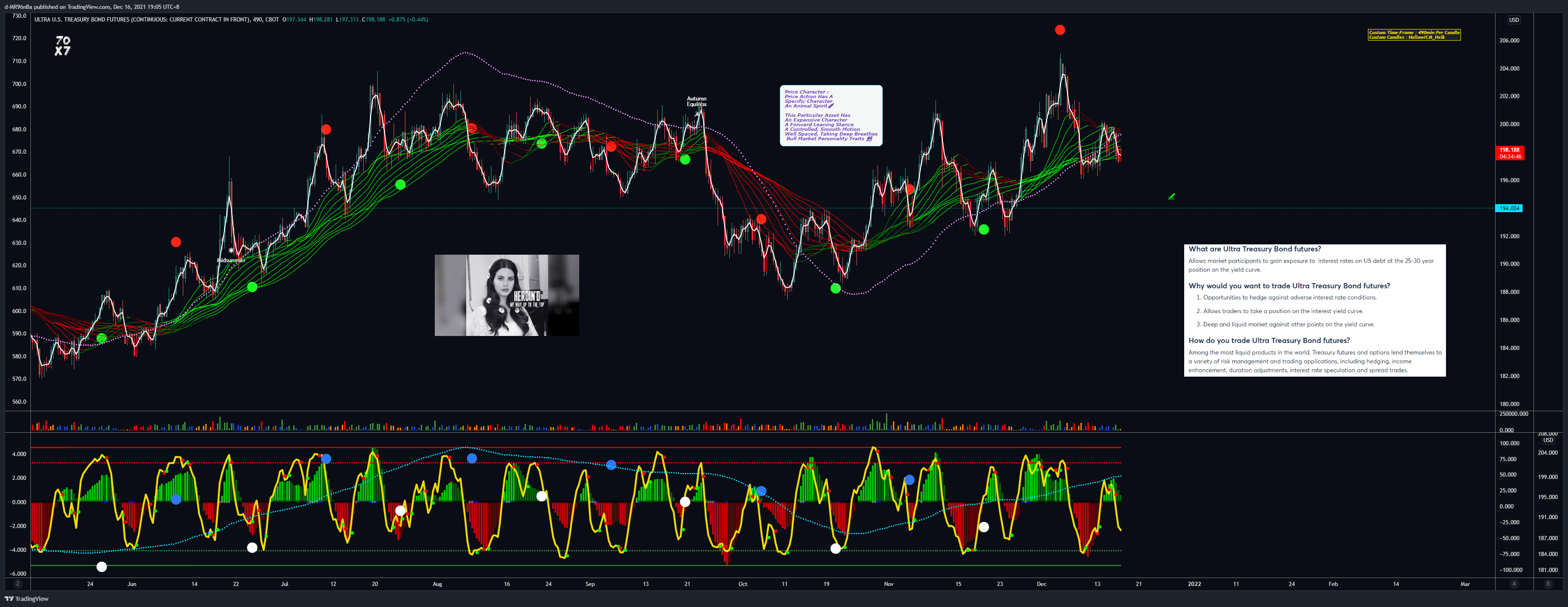
Task: Click the cyan 194.004 price line label
Action: coord(1509,208)
